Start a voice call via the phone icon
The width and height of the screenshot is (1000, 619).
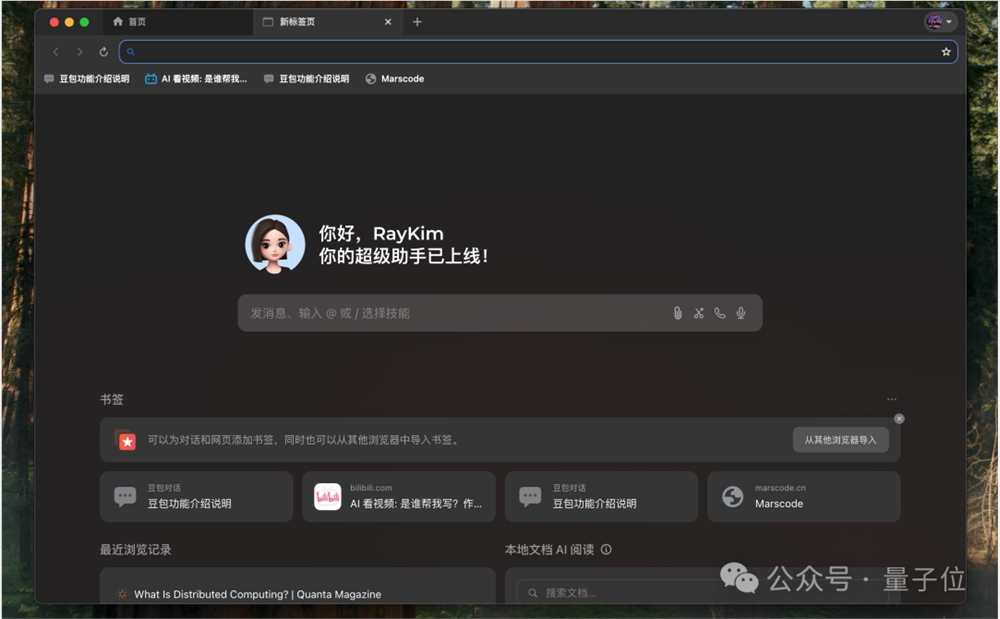pyautogui.click(x=720, y=313)
